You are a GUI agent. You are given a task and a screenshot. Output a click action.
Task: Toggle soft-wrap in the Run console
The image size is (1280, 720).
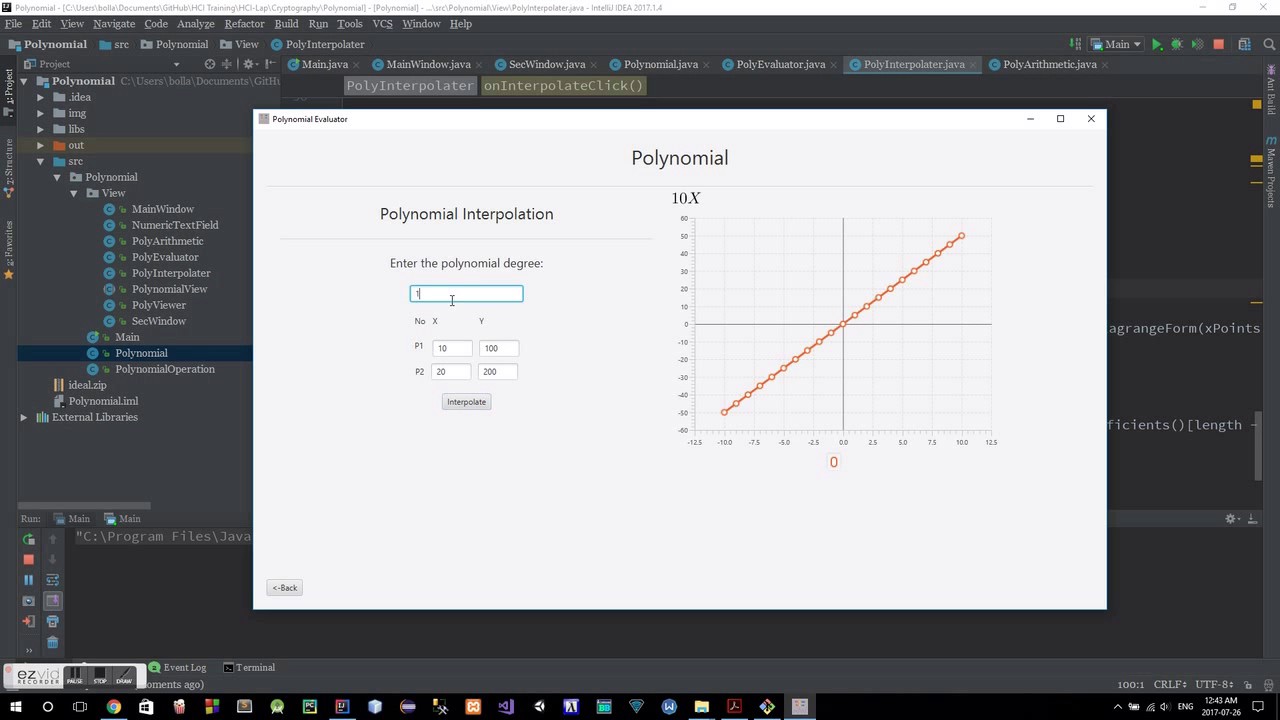coord(52,580)
